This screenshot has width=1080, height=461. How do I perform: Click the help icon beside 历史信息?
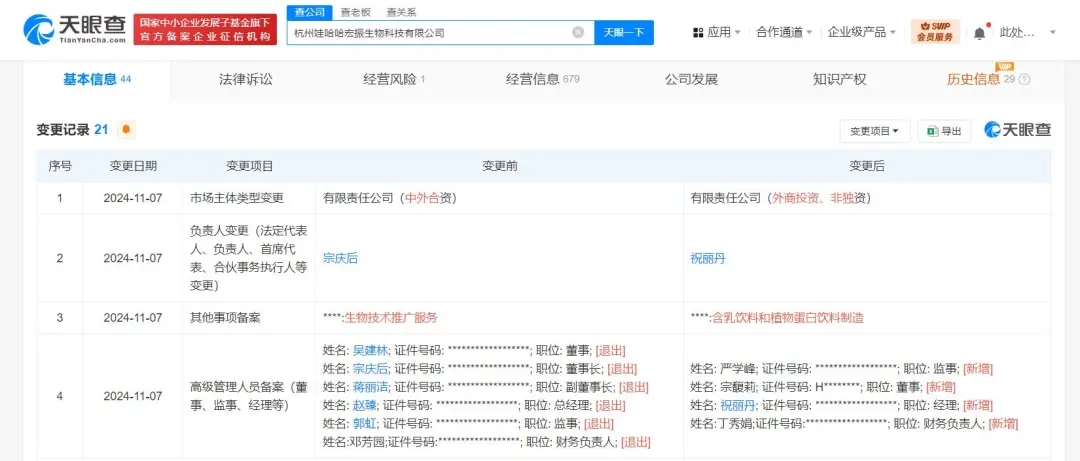pos(1024,79)
